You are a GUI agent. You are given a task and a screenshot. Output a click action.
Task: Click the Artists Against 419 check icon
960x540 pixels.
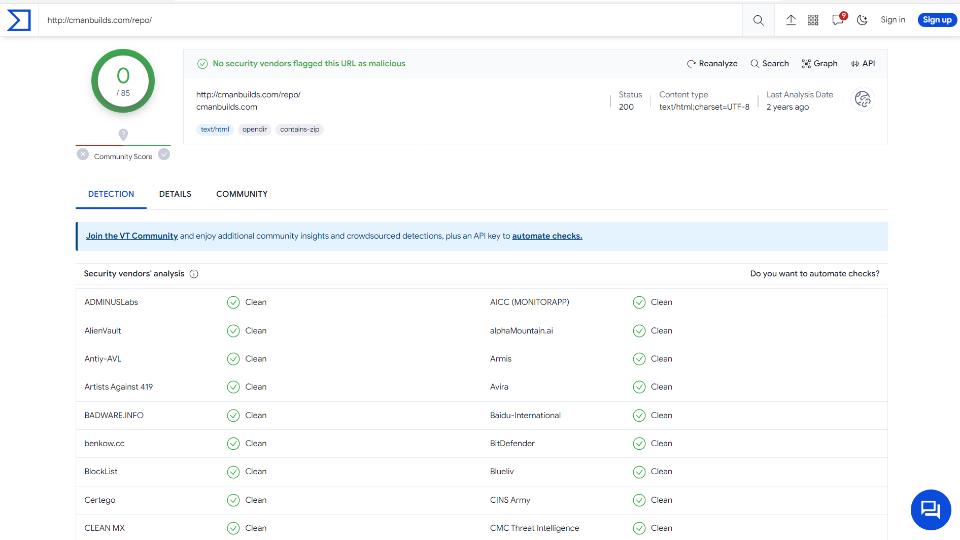[x=233, y=387]
